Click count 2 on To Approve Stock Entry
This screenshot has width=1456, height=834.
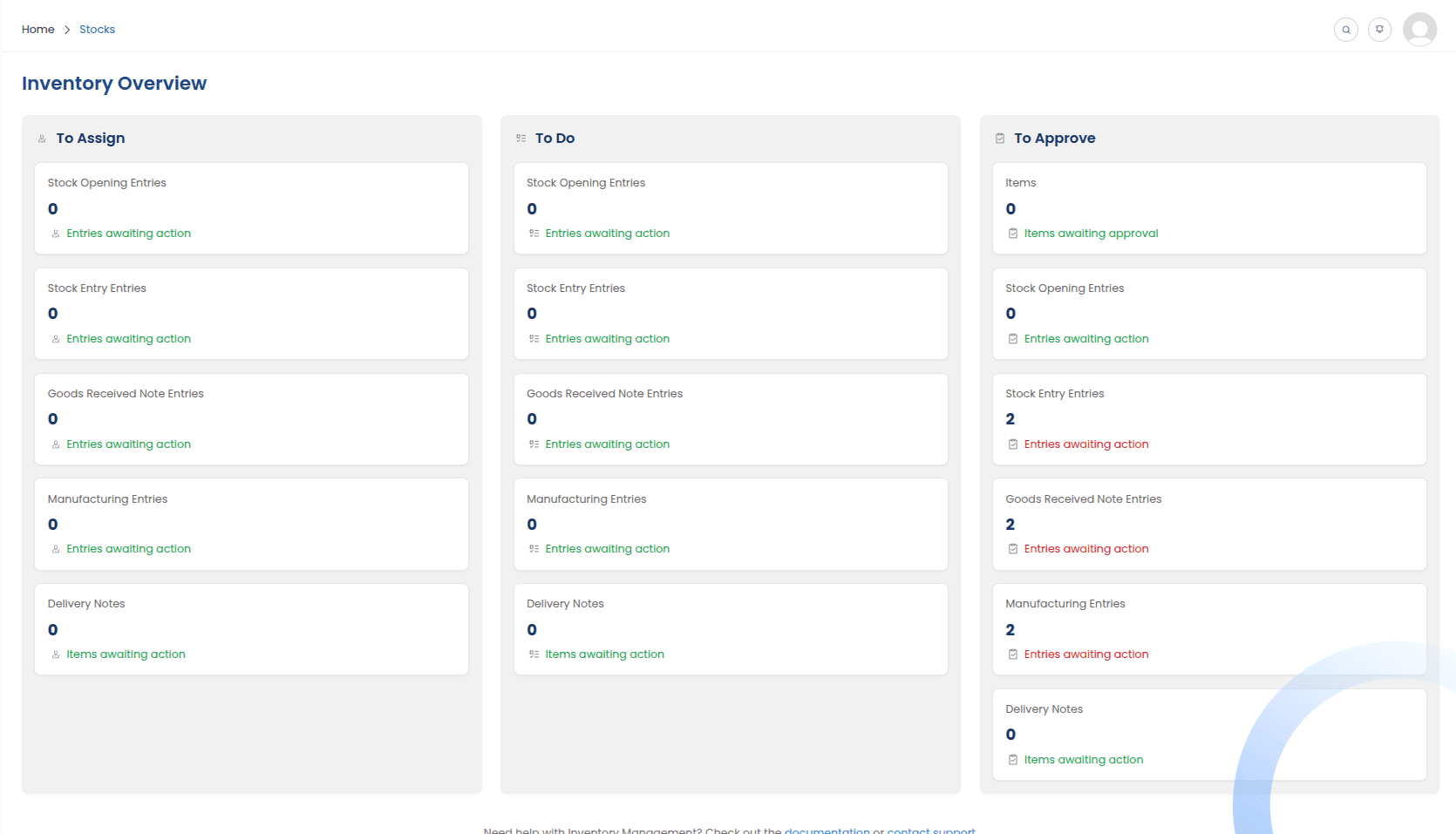(x=1010, y=419)
